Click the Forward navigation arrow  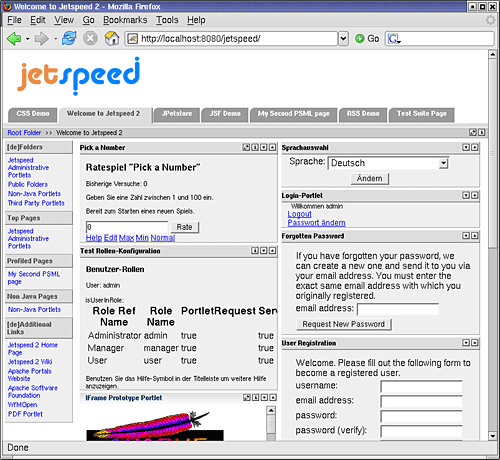42,39
